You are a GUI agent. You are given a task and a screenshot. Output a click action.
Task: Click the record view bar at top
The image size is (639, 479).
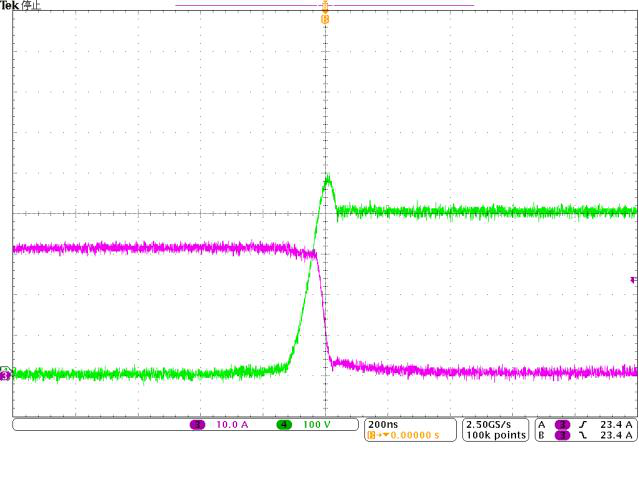(325, 5)
